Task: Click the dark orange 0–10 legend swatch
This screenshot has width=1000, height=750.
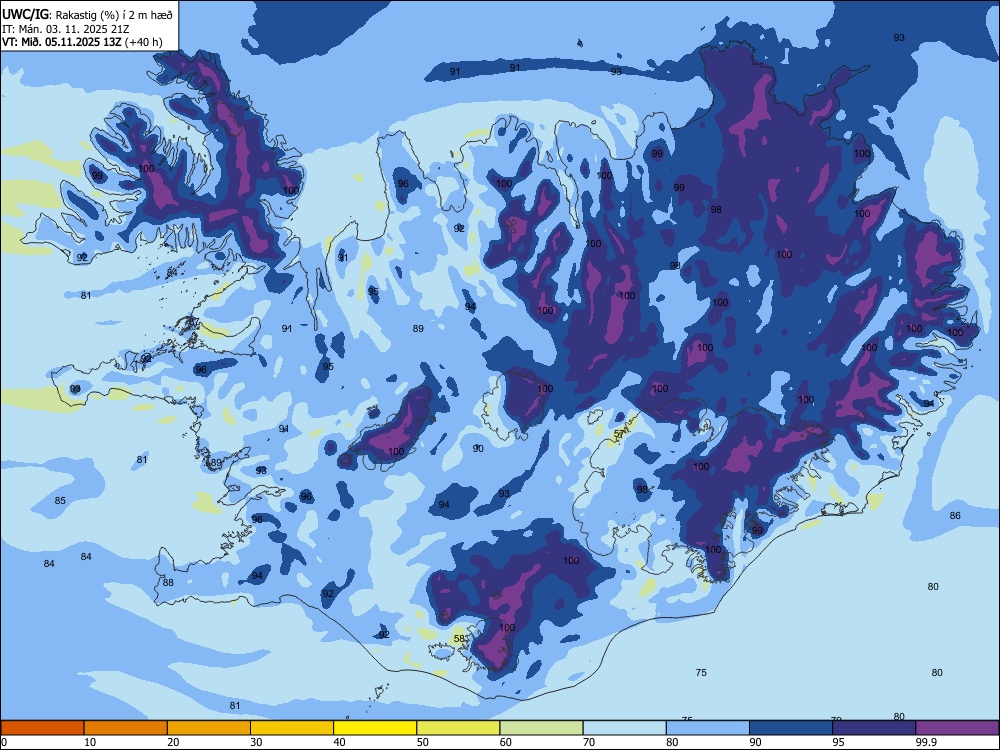Action: (42, 728)
